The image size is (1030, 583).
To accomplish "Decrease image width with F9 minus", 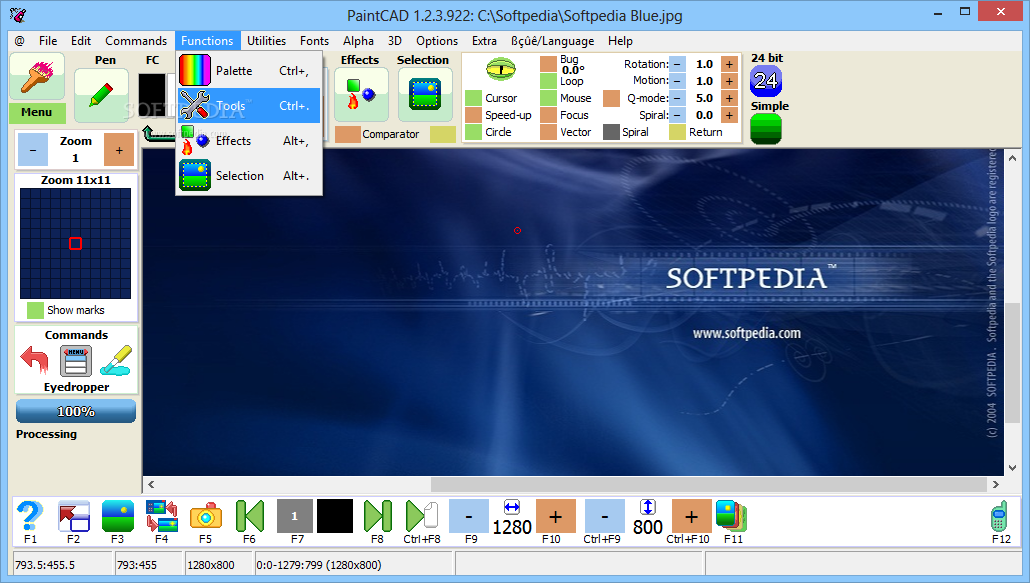I will point(469,516).
